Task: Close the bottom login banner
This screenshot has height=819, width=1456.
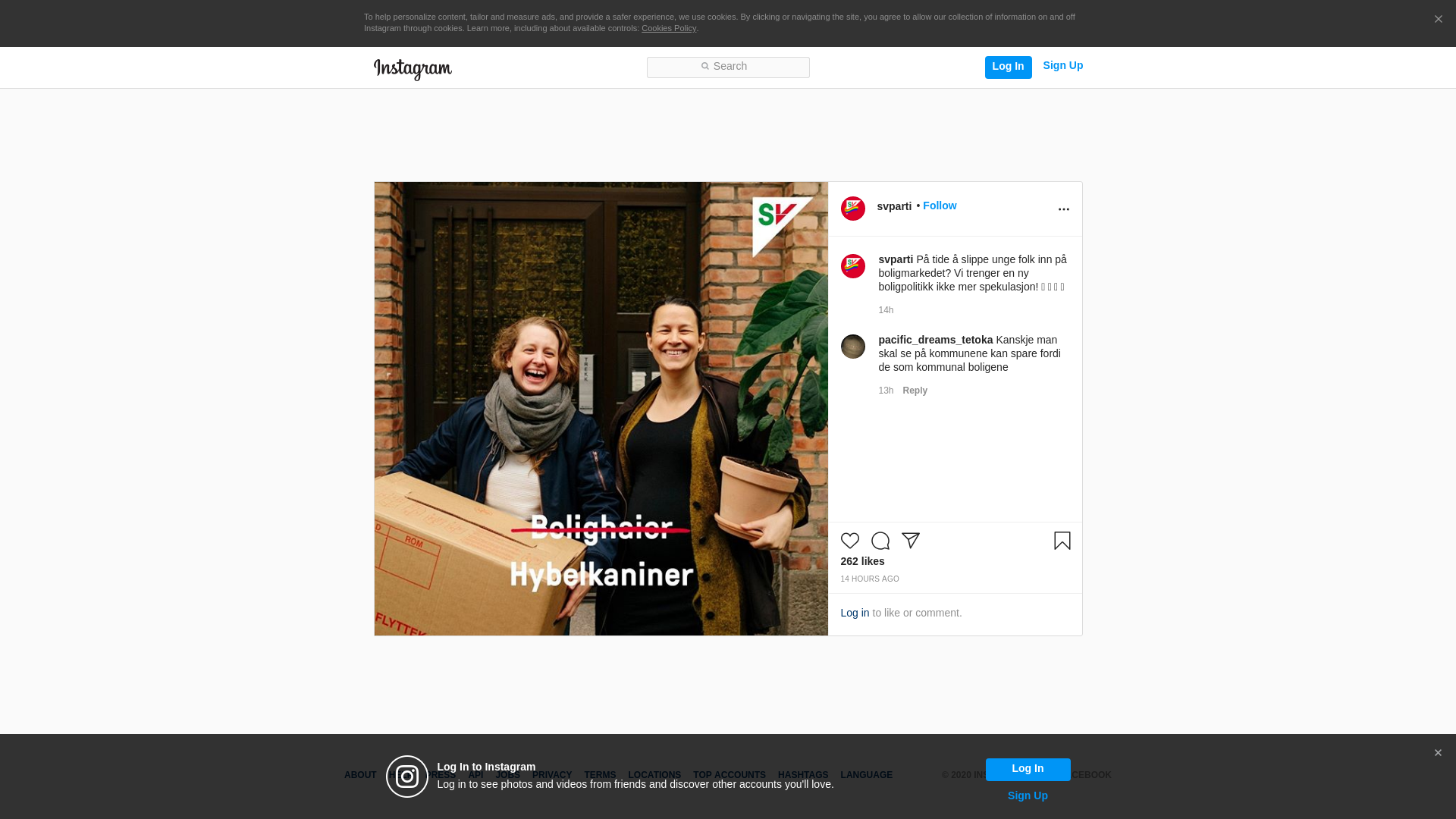Action: click(1438, 753)
